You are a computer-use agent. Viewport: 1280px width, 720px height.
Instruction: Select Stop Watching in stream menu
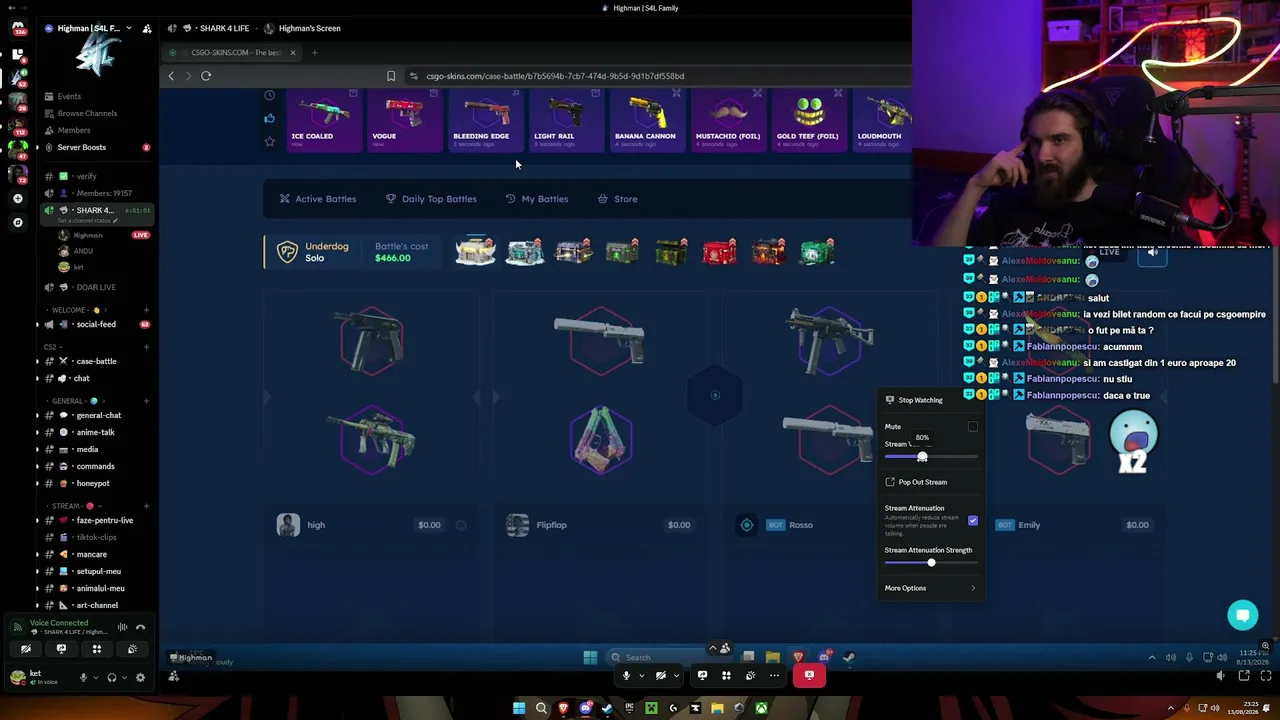[930, 400]
